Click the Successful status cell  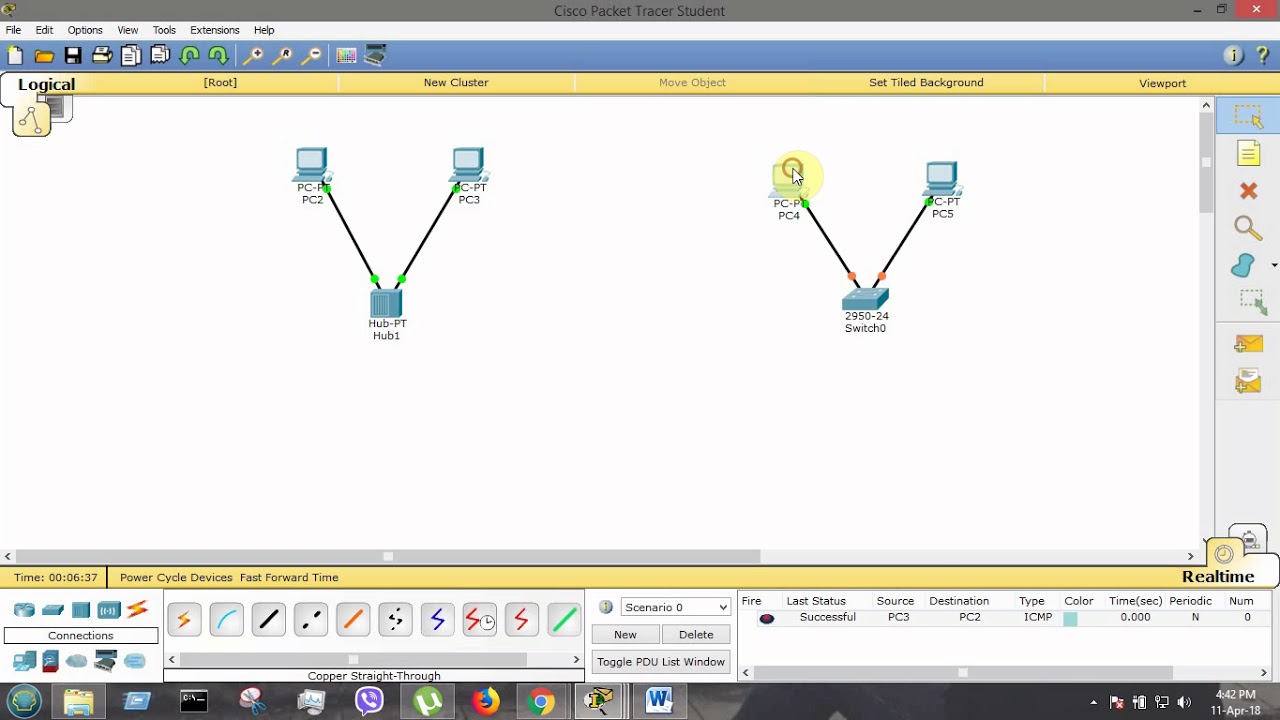point(827,618)
